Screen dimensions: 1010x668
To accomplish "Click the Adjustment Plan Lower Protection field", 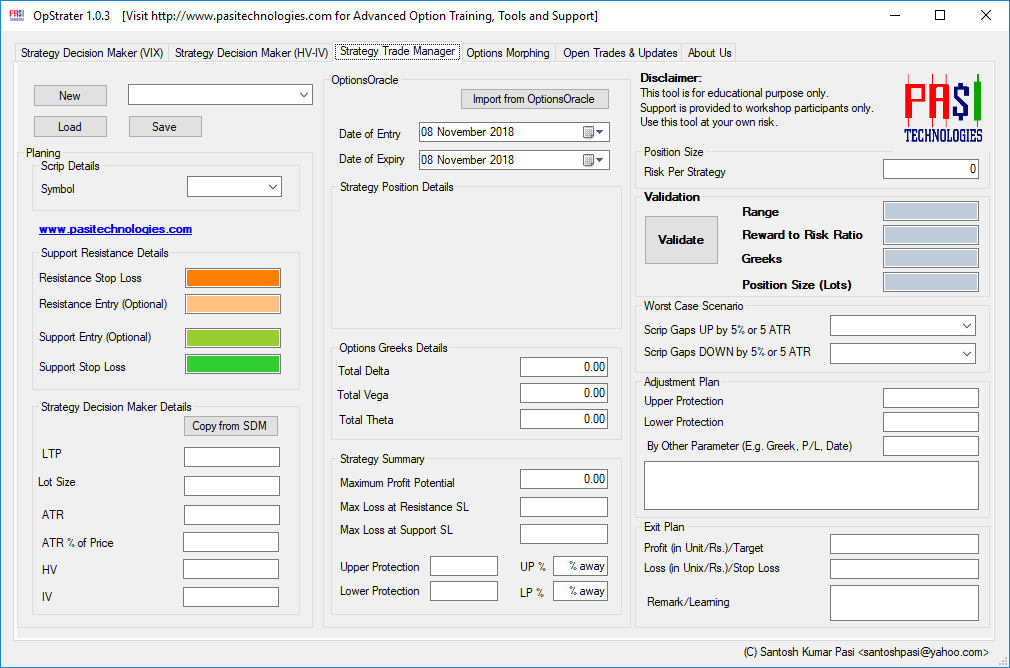I will [931, 422].
